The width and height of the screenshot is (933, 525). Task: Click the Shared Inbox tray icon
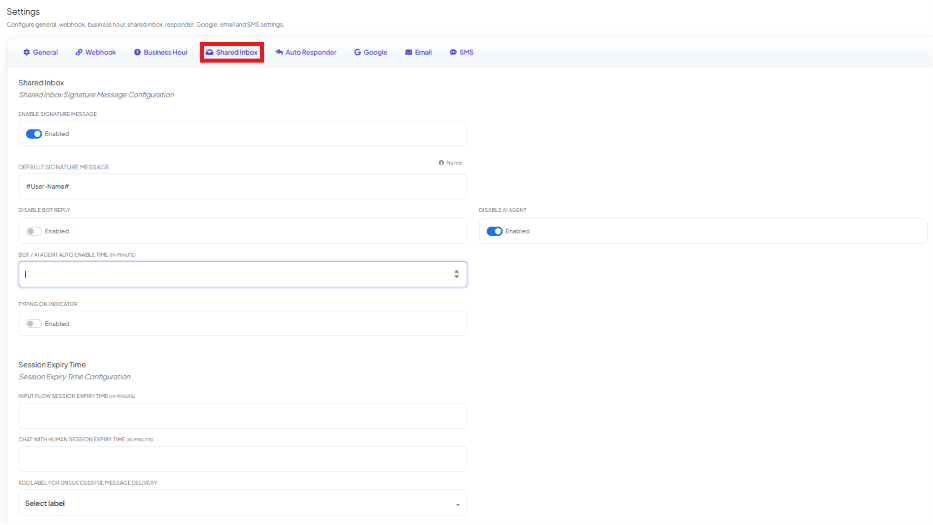click(x=209, y=52)
